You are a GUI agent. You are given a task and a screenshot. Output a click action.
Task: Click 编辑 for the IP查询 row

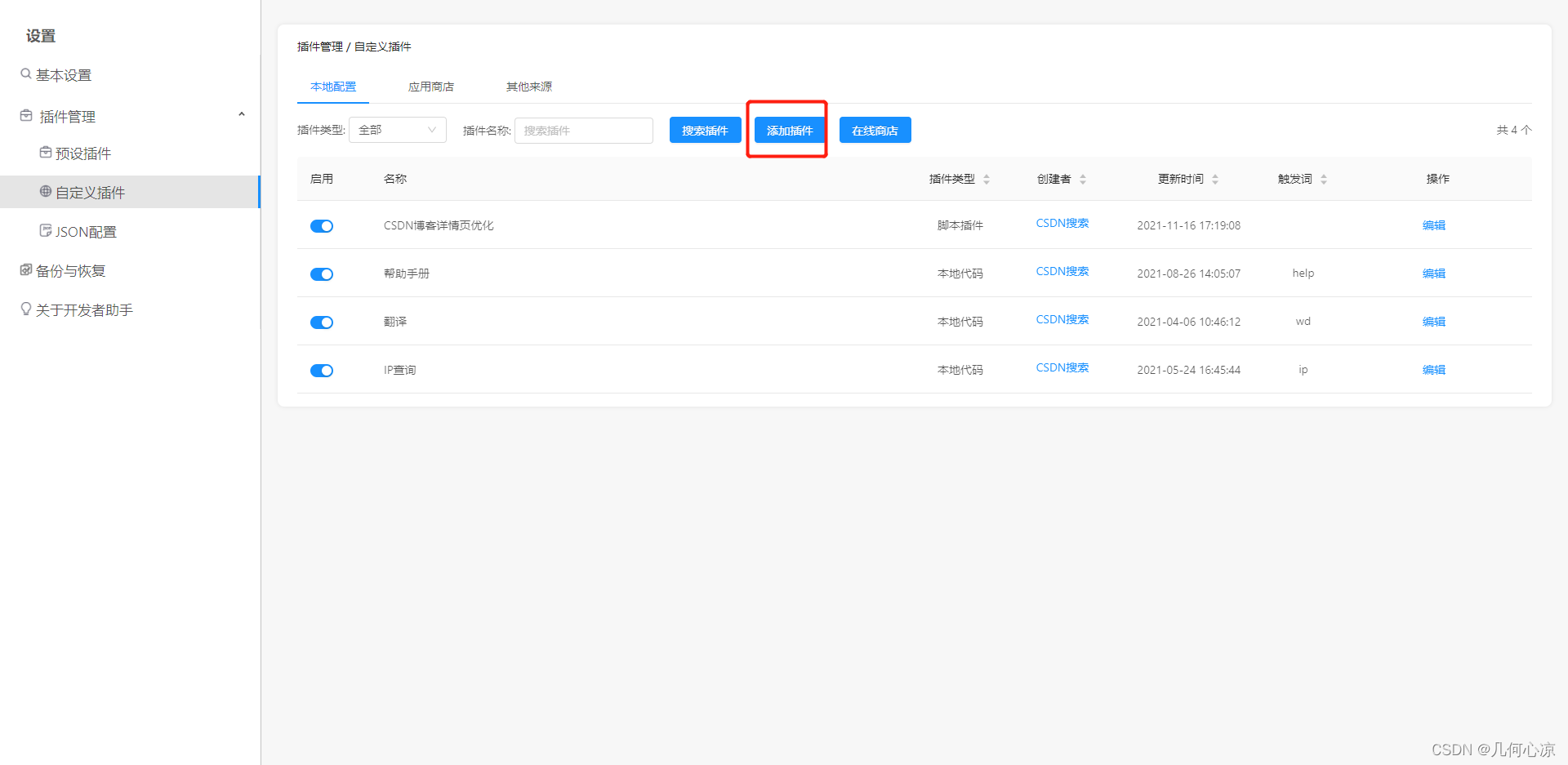[1434, 370]
